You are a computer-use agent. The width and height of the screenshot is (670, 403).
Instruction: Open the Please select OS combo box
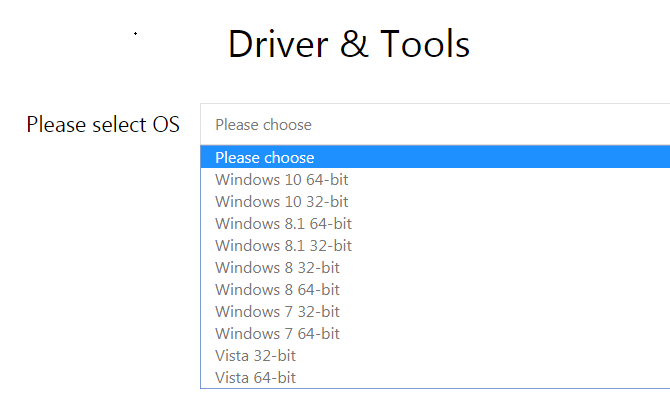tap(435, 125)
